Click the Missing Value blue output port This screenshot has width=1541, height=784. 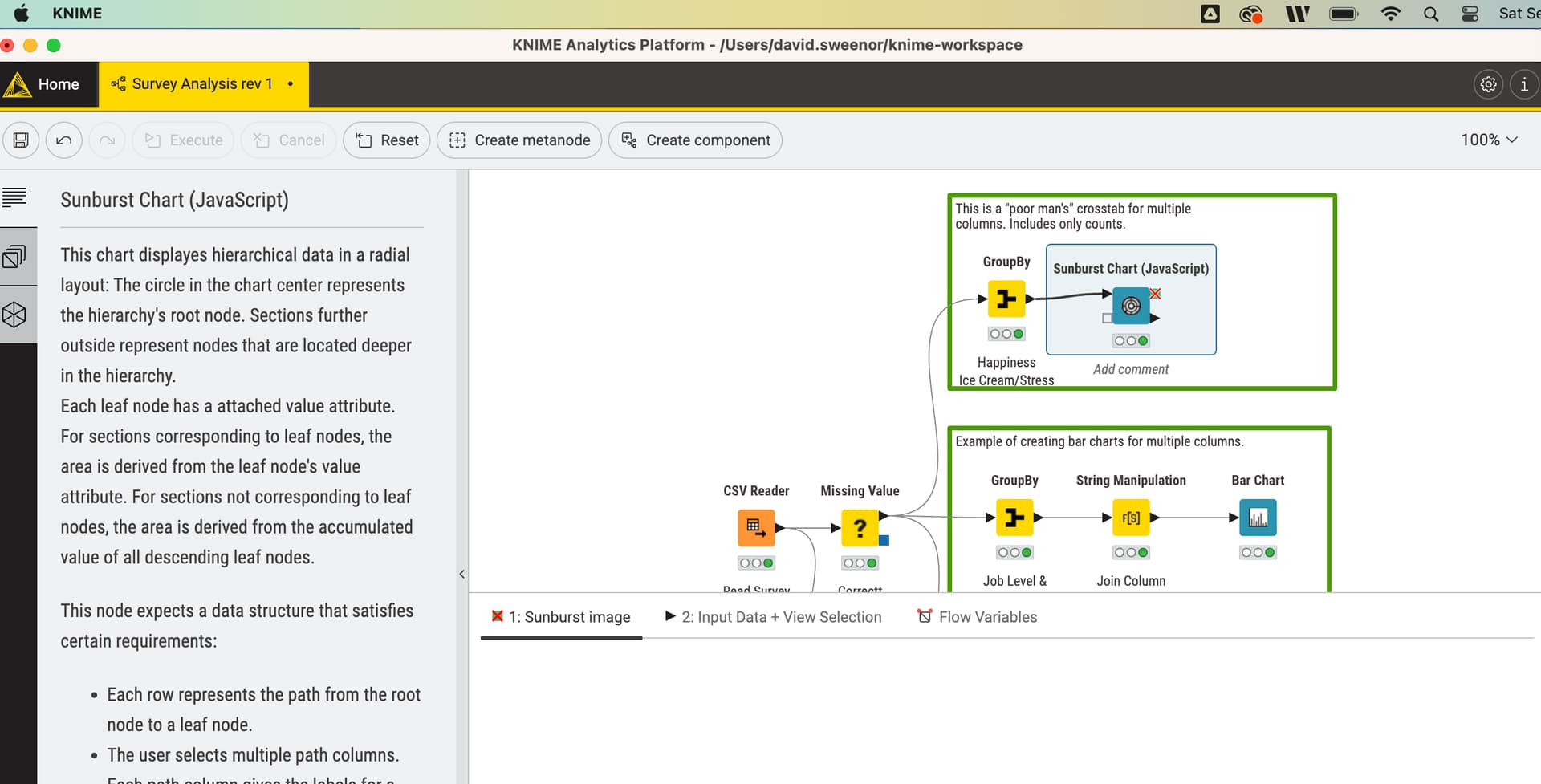click(884, 540)
